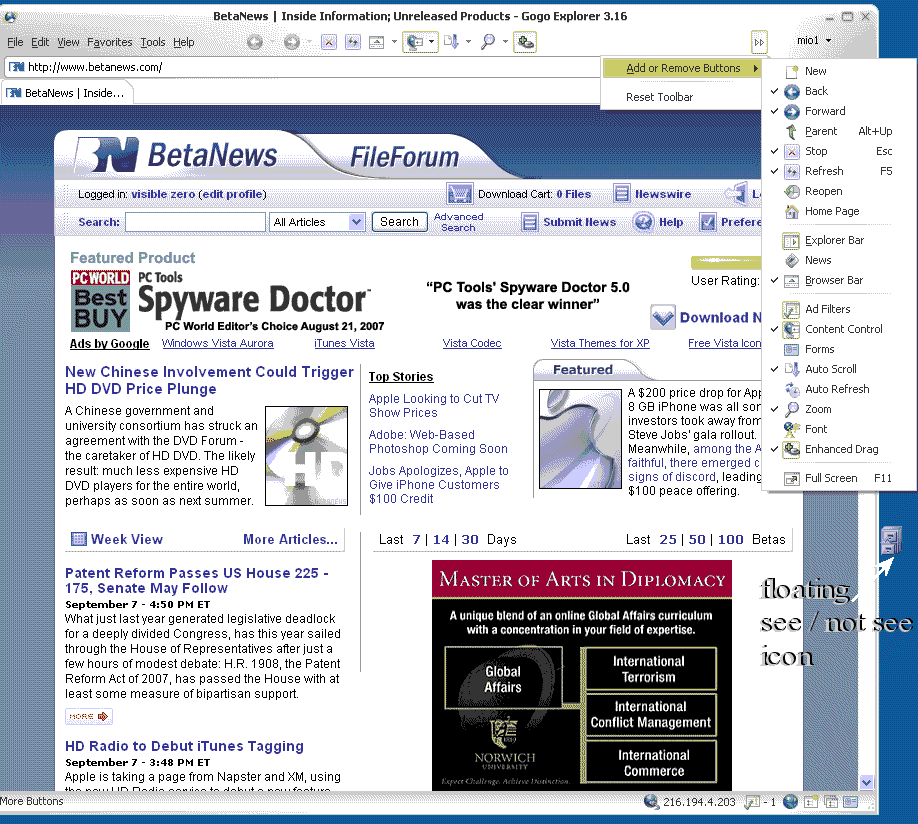
Task: Enable Full Screen in the buttons menu
Action: [830, 478]
